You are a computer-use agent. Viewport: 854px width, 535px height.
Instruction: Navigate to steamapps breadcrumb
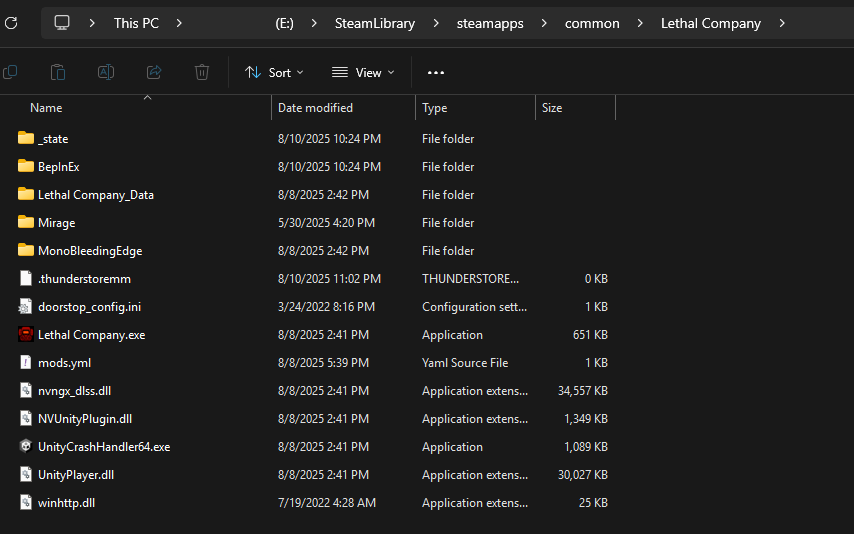pos(490,23)
